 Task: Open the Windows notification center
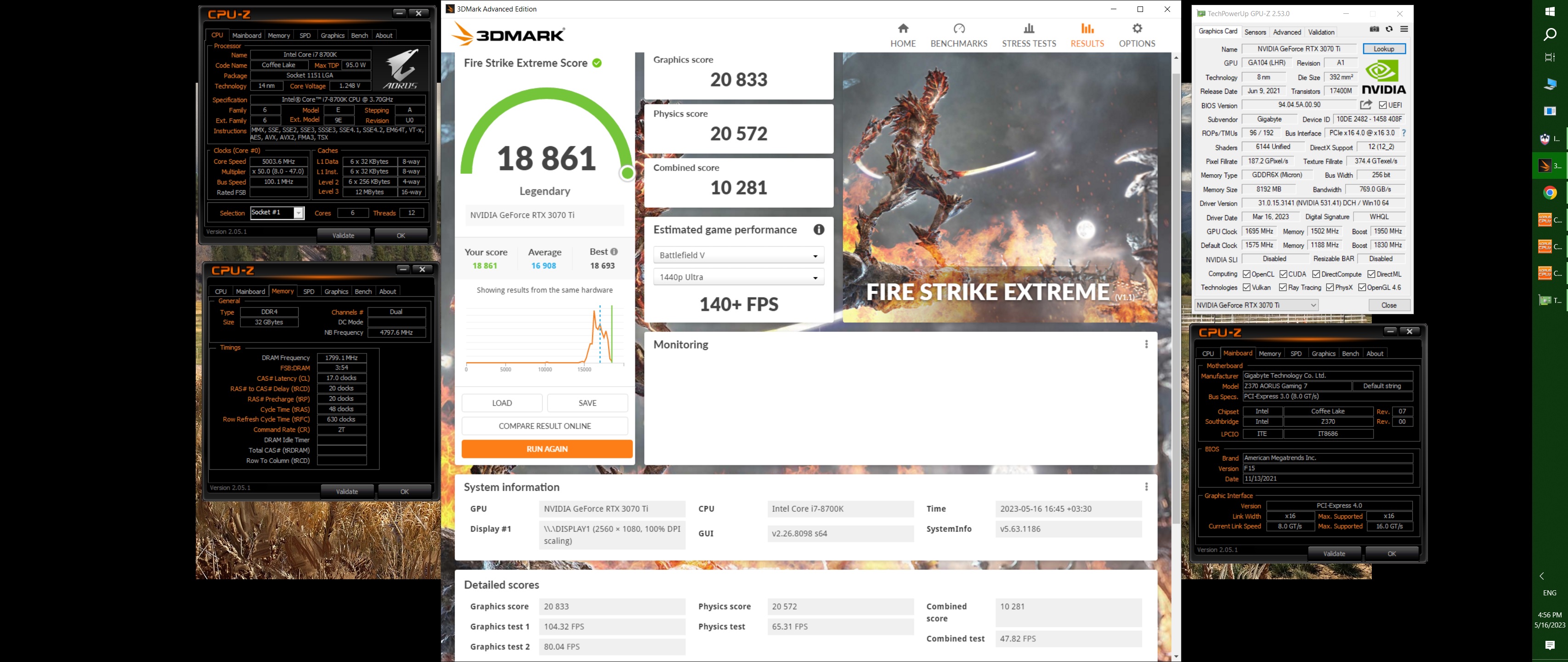1550,645
